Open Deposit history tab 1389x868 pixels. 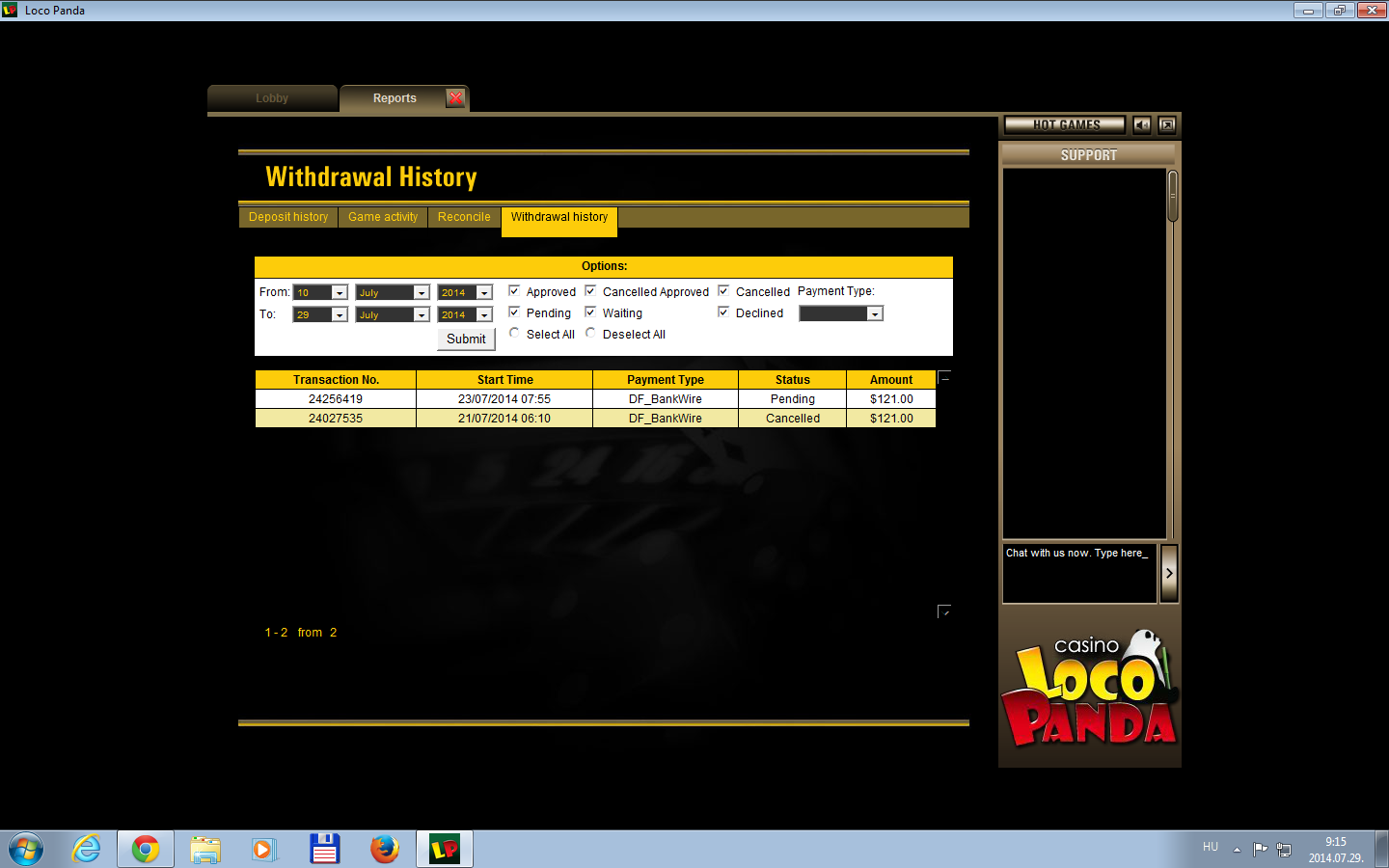pos(288,217)
